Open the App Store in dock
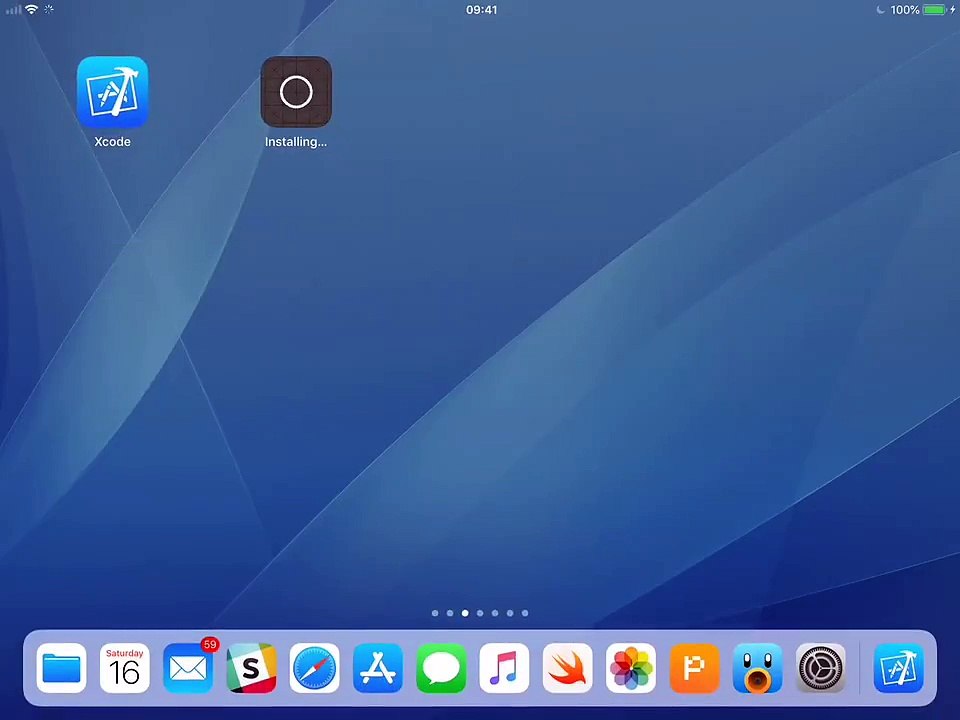Viewport: 960px width, 720px height. [x=378, y=668]
